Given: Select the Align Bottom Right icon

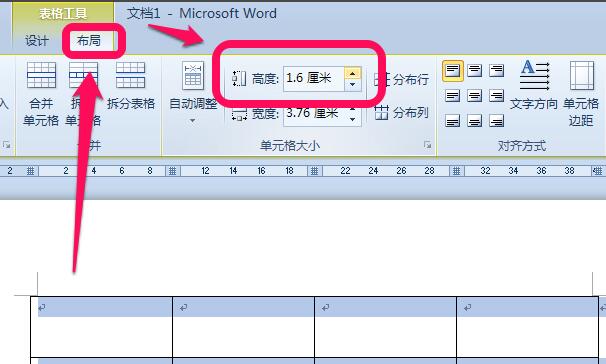Looking at the screenshot, I should [497, 121].
